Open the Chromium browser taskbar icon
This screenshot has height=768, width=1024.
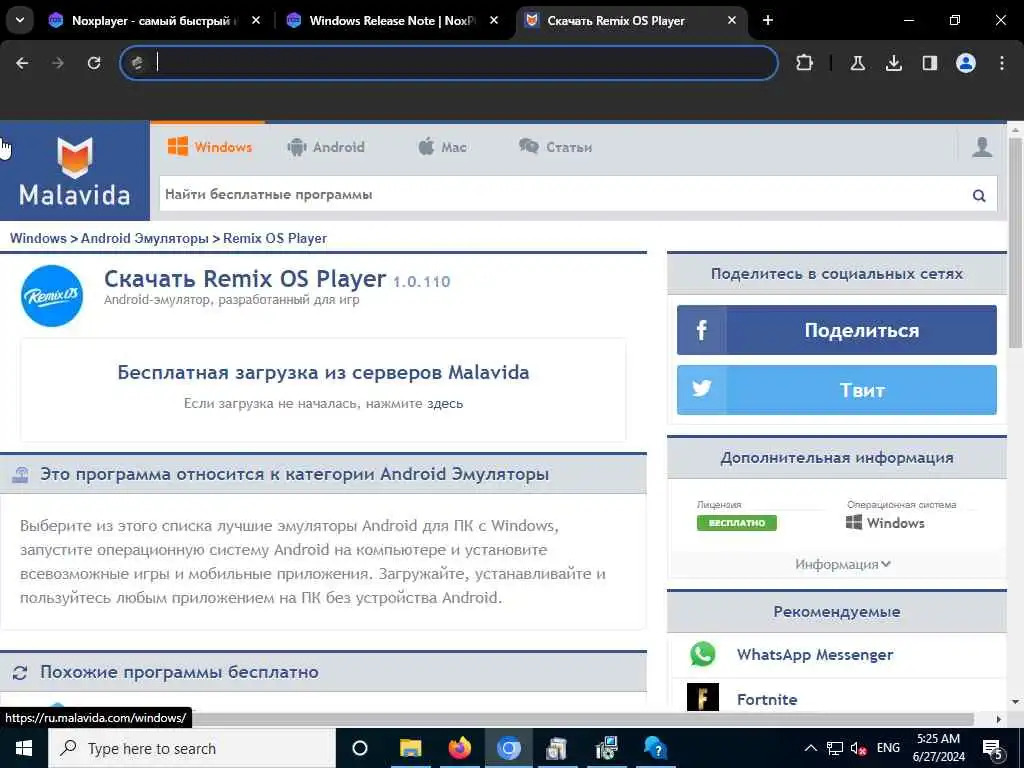[x=509, y=748]
